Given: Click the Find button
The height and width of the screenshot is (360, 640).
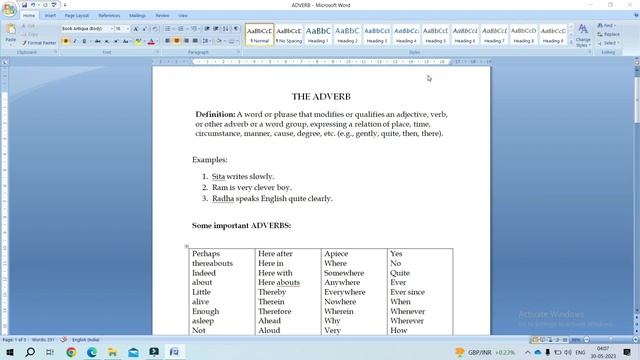Looking at the screenshot, I should [606, 25].
